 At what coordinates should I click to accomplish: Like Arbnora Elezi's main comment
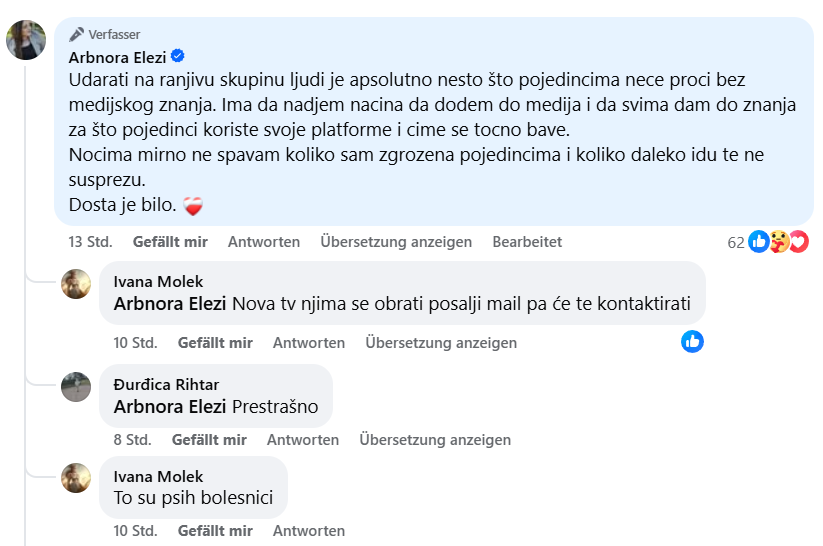(170, 242)
